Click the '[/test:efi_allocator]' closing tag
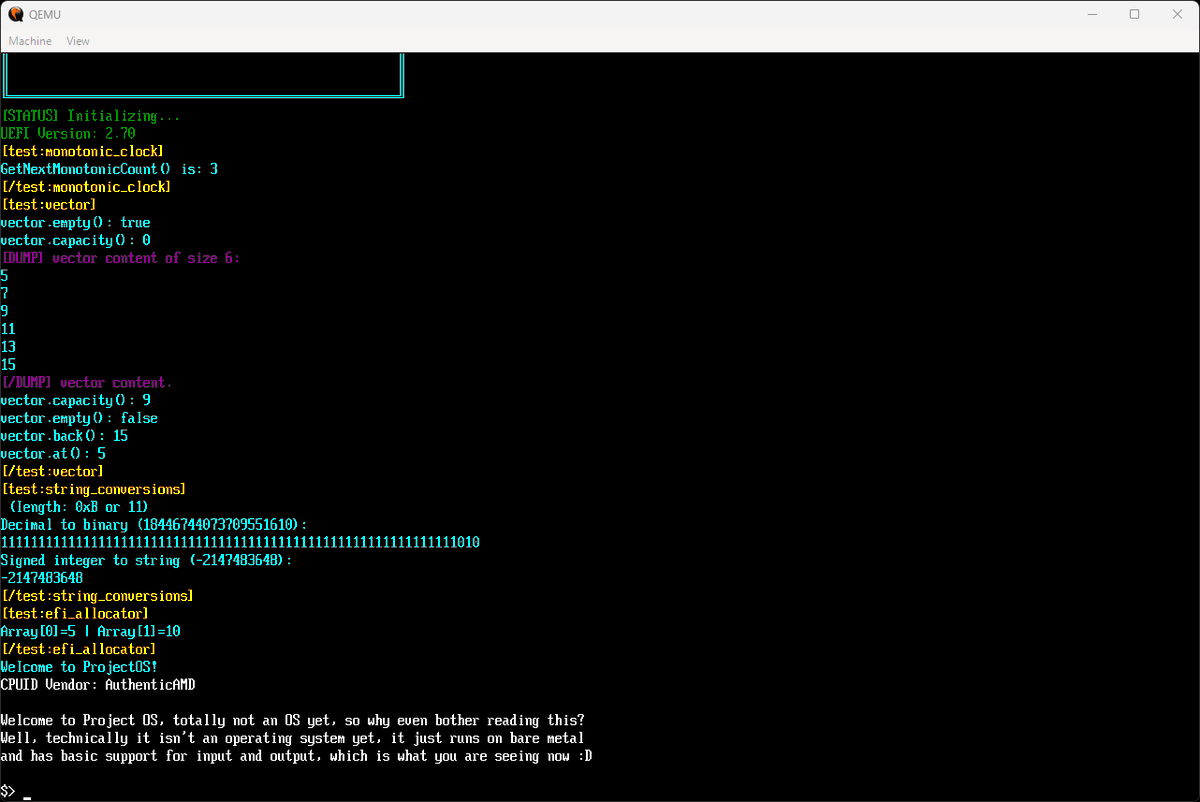This screenshot has width=1200, height=802. [79, 650]
